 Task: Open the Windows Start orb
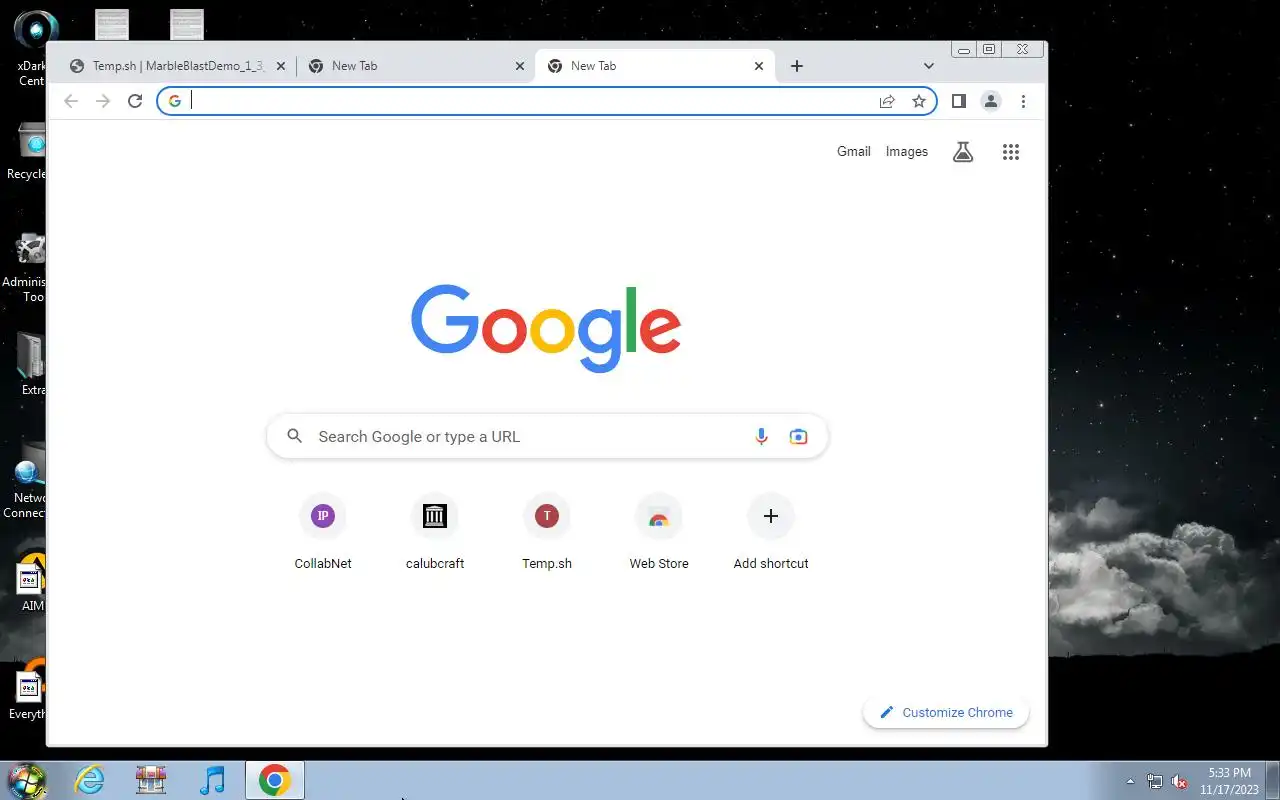click(x=27, y=780)
